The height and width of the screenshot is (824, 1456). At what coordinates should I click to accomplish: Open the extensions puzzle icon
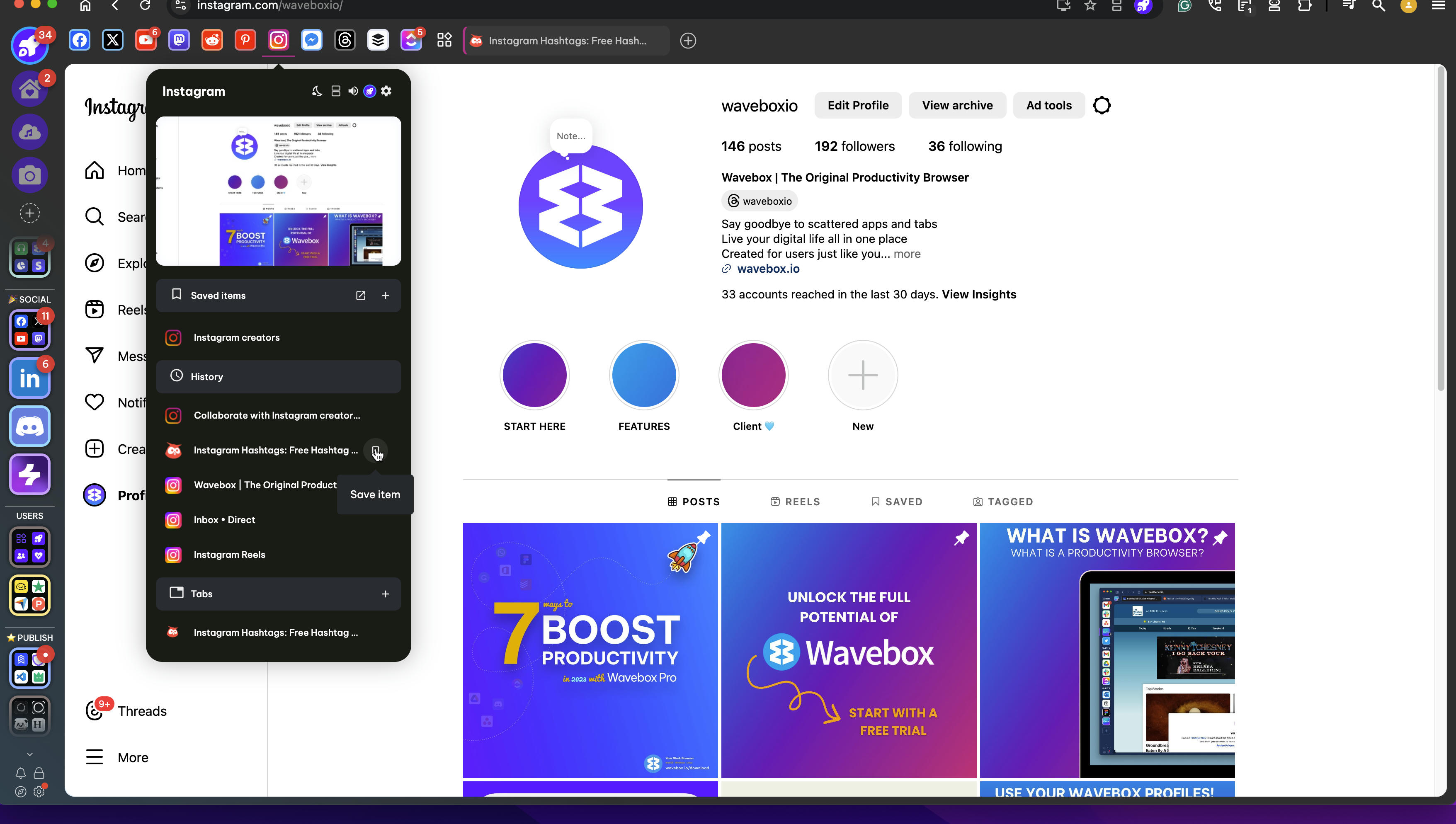1304,6
